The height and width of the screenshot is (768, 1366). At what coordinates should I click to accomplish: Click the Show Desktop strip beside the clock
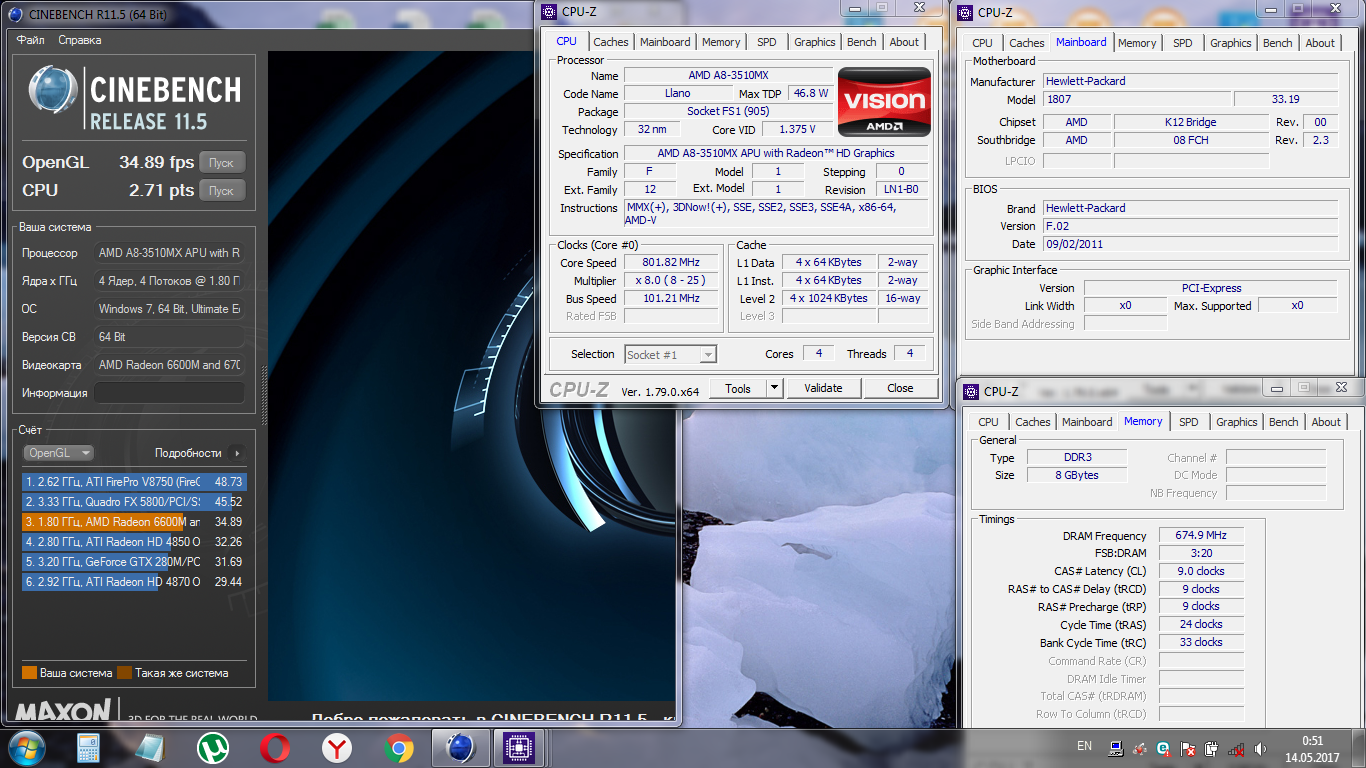pos(1358,749)
